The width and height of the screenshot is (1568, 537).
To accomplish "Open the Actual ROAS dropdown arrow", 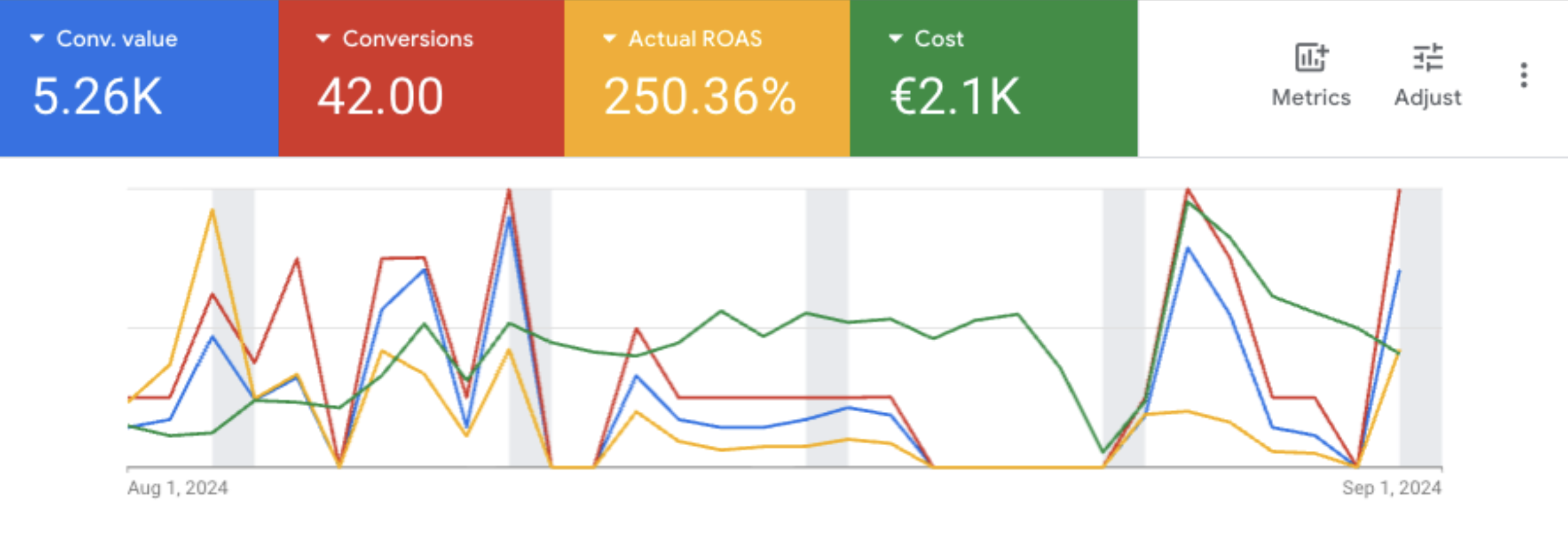I will point(609,39).
